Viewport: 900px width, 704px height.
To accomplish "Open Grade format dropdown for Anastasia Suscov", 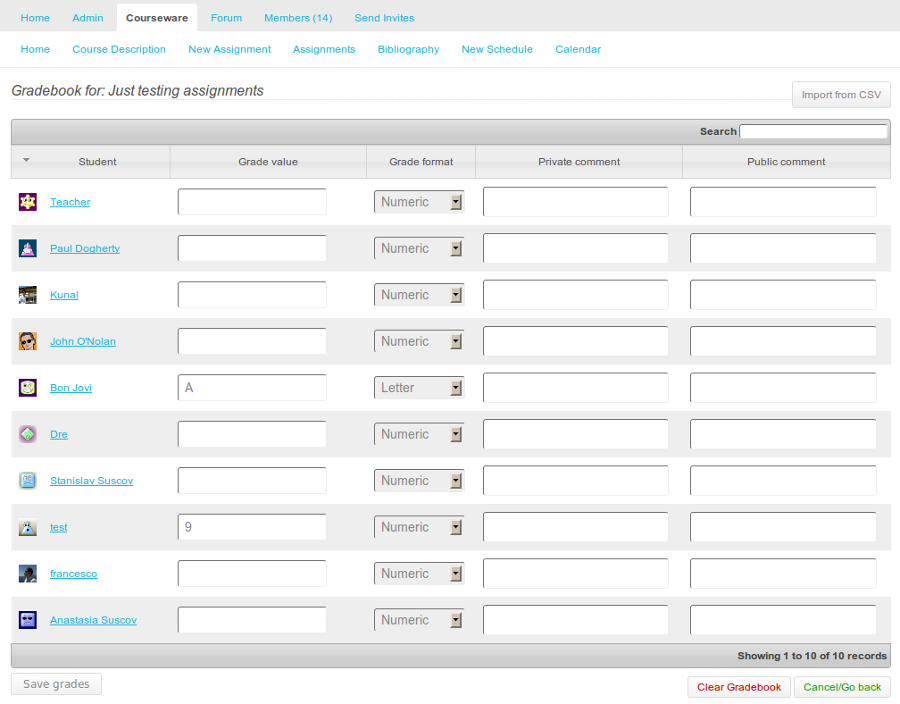I will (419, 620).
